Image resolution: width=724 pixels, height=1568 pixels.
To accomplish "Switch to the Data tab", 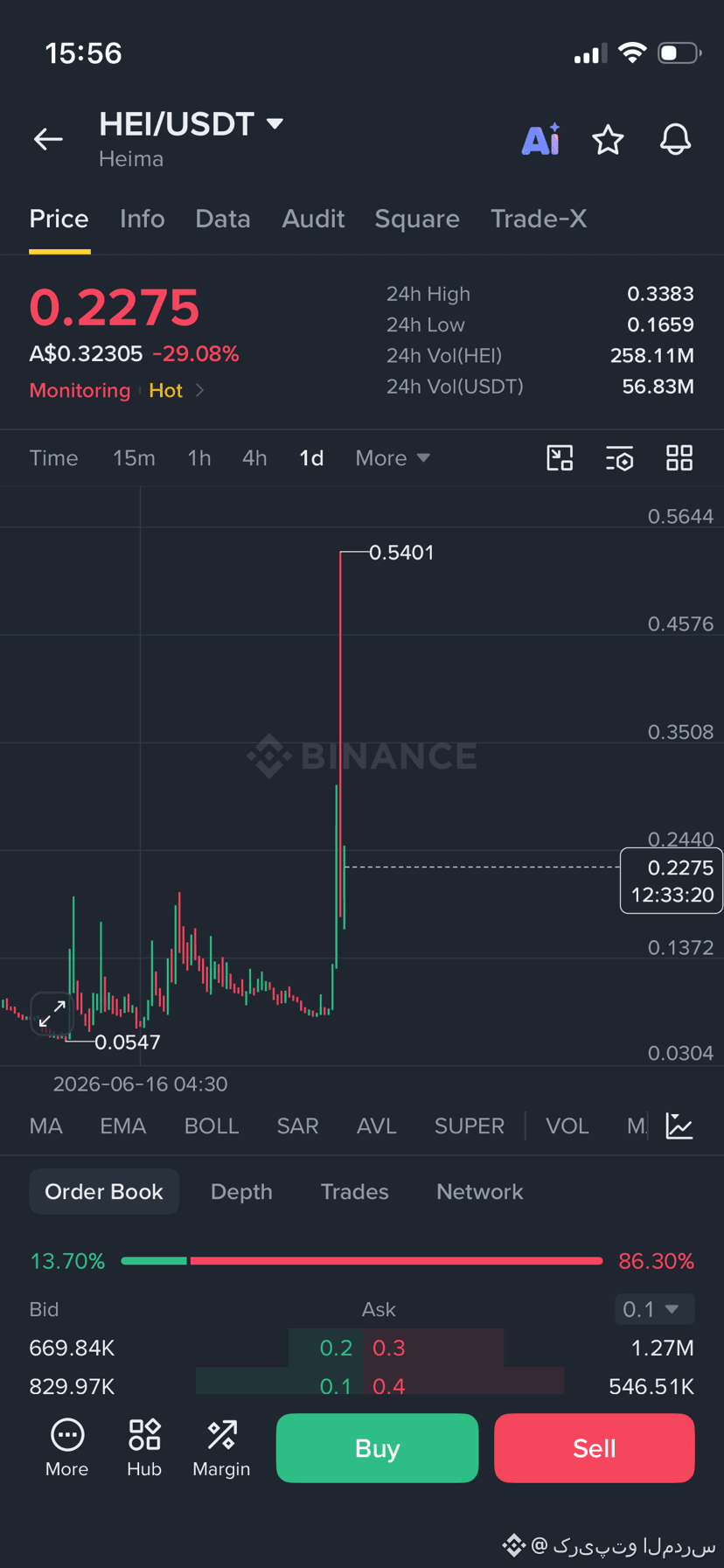I will (x=223, y=219).
